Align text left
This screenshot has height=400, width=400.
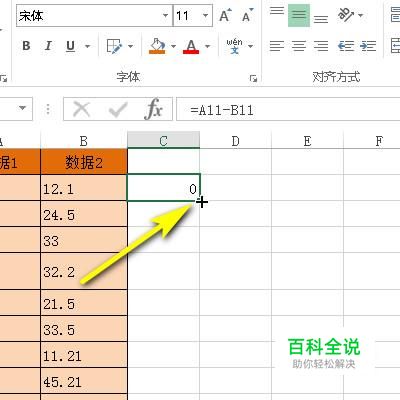click(277, 46)
